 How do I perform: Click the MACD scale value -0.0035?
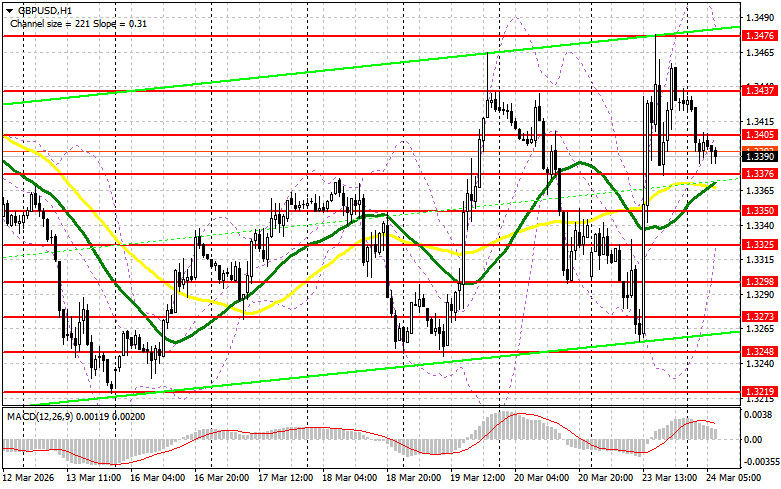coord(760,462)
